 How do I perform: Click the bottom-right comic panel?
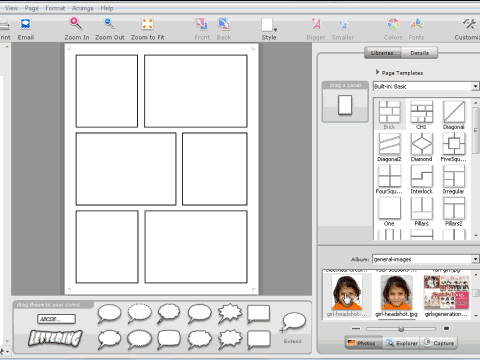click(196, 247)
